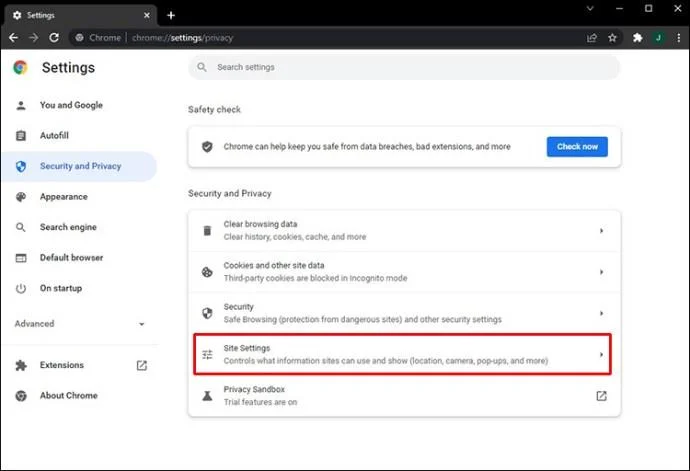Click the Autofill clipboard icon

point(21,136)
